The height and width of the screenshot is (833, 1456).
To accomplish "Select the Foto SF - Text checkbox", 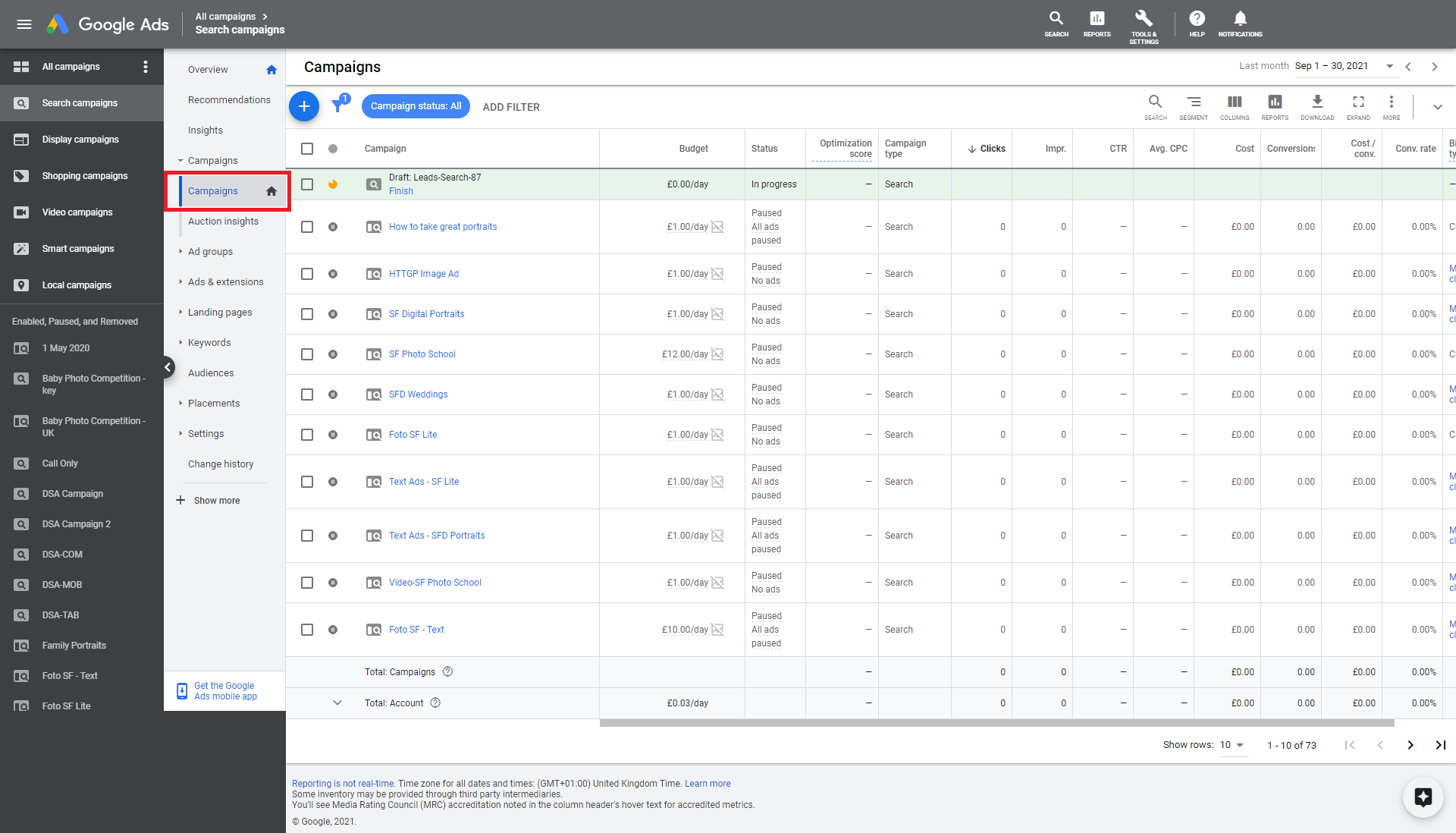I will [x=307, y=630].
